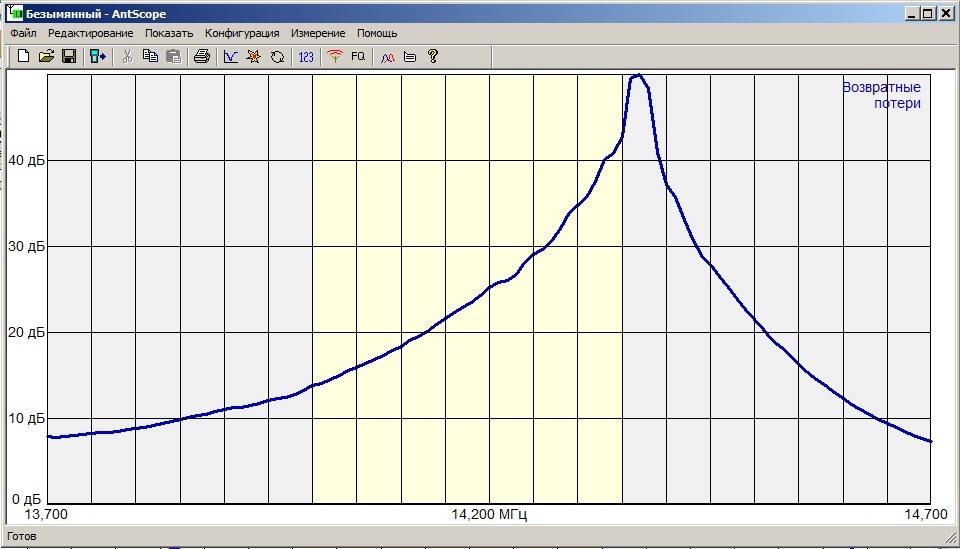960x549 pixels.
Task: Click the scissors Cut icon
Action: (127, 56)
